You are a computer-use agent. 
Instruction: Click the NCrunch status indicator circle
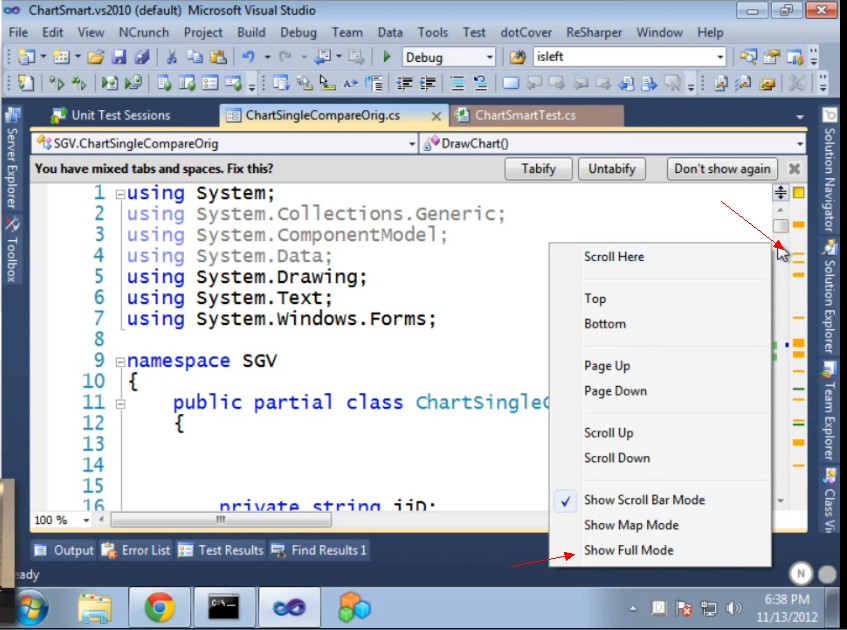point(800,573)
